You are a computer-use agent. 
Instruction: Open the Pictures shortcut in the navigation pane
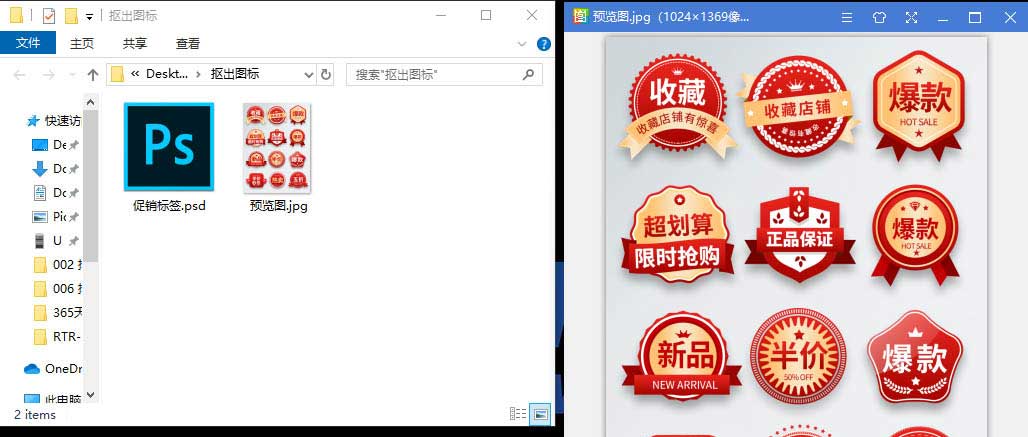(x=56, y=216)
